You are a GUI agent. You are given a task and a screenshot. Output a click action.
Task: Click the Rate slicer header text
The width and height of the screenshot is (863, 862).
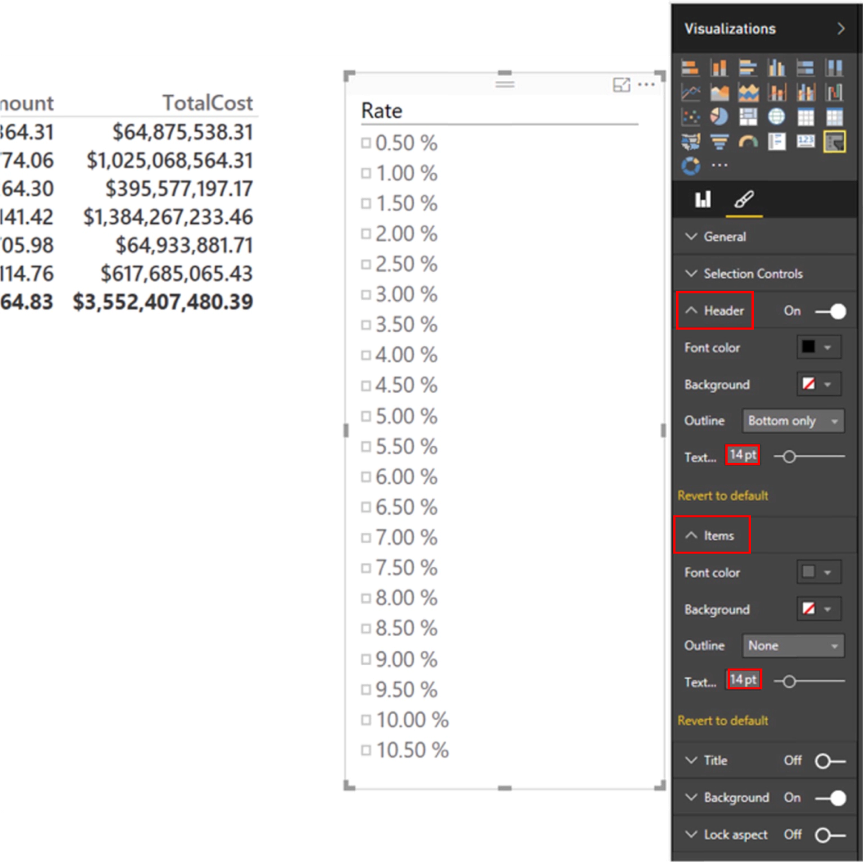tap(382, 111)
